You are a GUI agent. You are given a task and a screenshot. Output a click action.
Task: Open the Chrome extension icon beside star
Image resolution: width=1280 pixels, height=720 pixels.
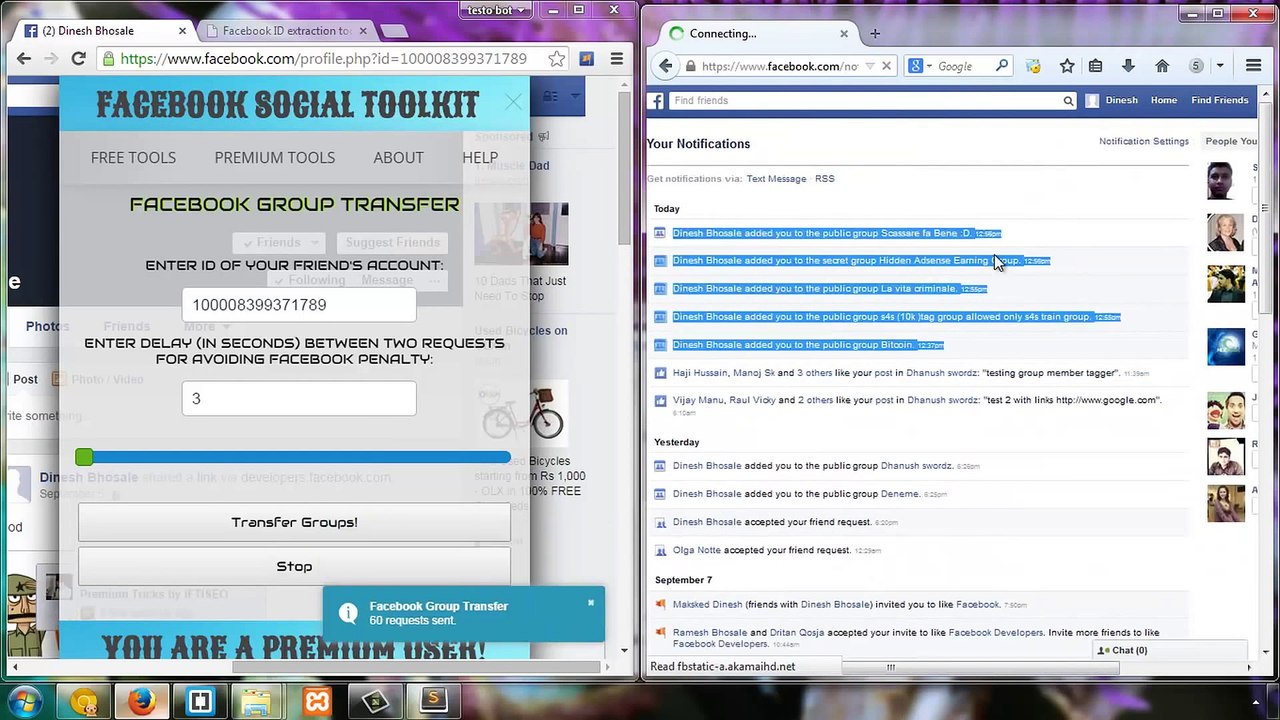587,59
